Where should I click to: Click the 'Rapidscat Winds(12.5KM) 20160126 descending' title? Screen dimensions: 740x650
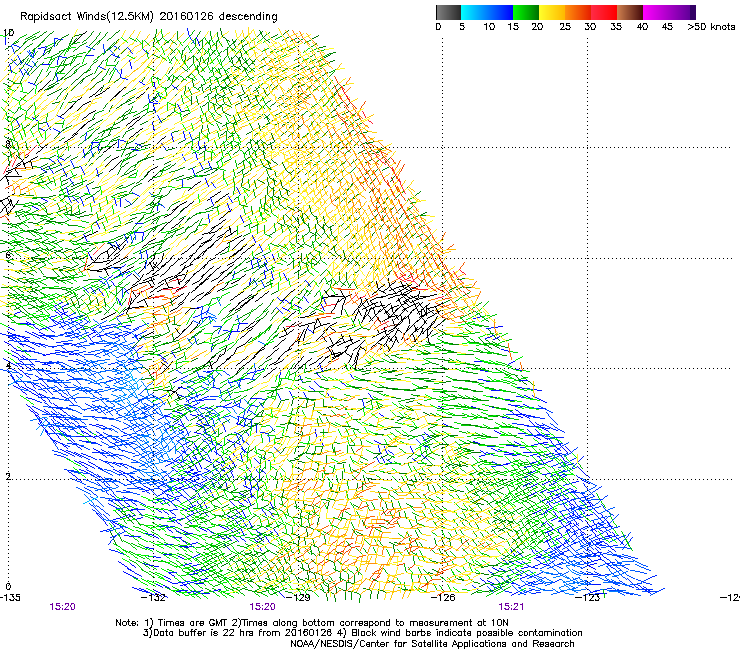coord(149,16)
